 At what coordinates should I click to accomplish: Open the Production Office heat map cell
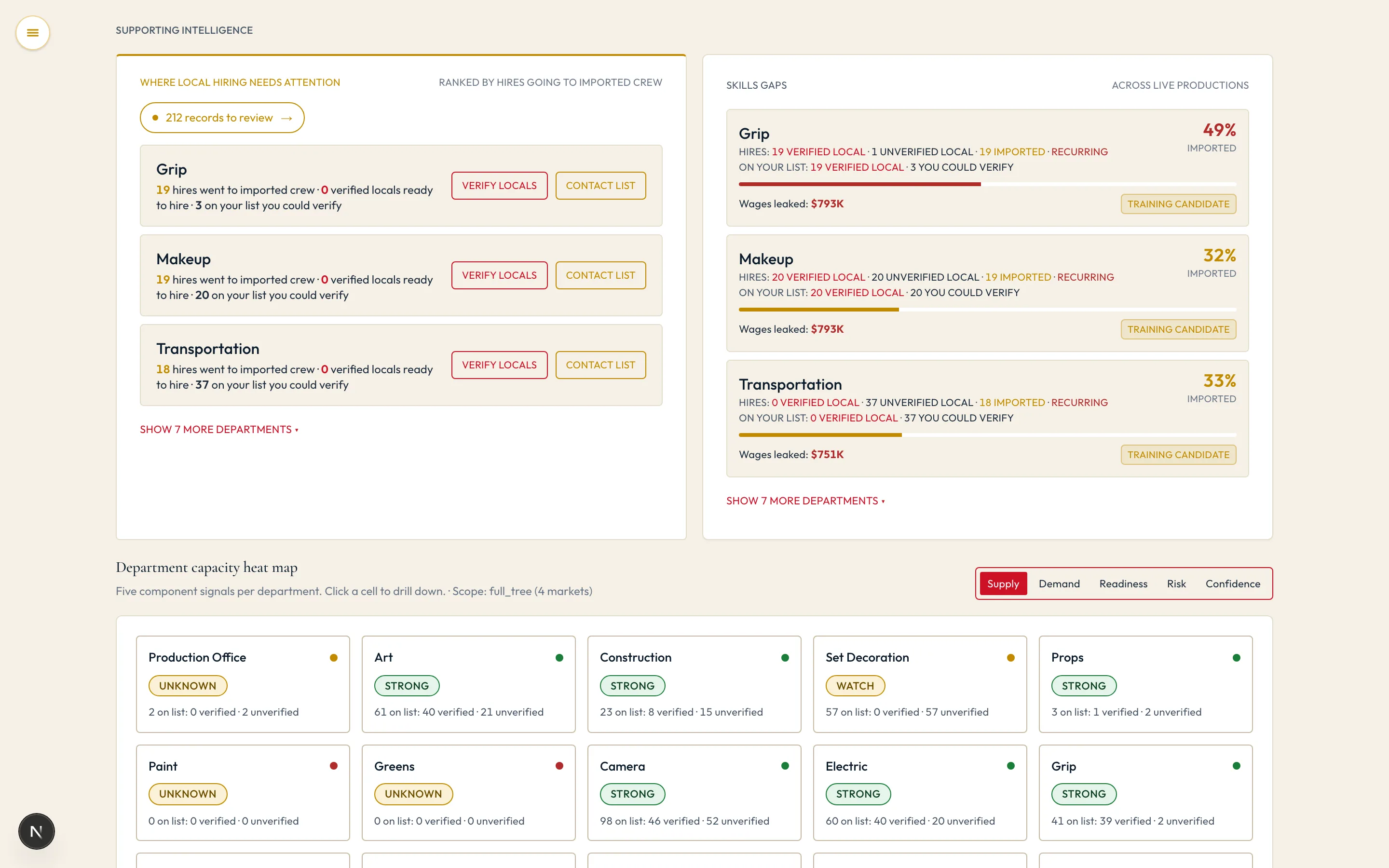click(243, 684)
